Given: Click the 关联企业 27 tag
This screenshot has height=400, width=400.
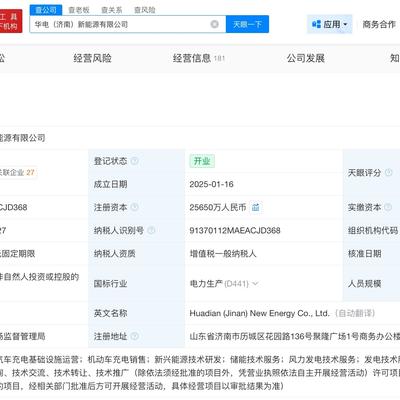Looking at the screenshot, I should point(18,173).
